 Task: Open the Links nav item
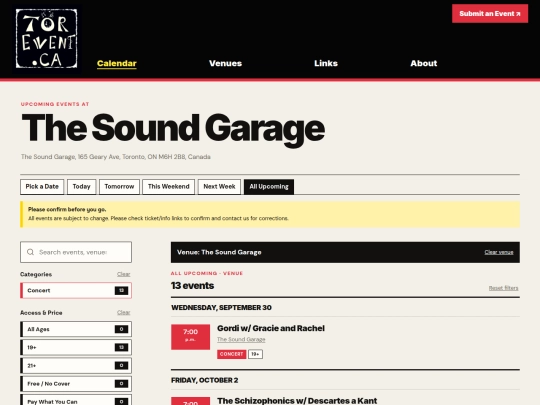tap(326, 63)
